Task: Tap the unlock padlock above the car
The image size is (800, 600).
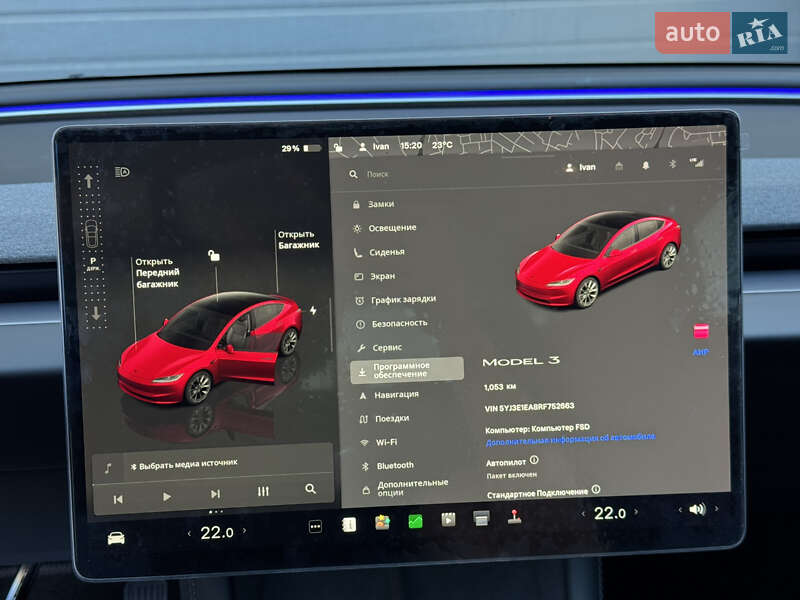Action: (x=214, y=255)
